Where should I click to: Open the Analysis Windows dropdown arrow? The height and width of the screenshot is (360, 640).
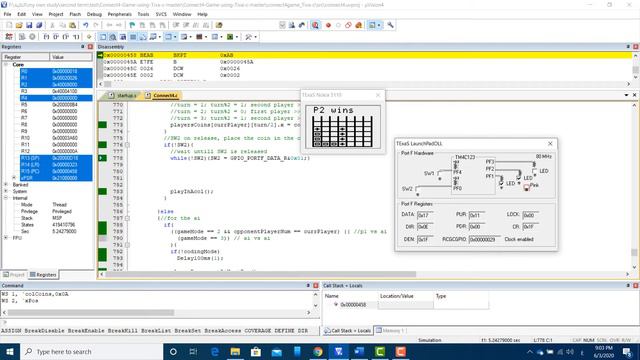tap(206, 37)
